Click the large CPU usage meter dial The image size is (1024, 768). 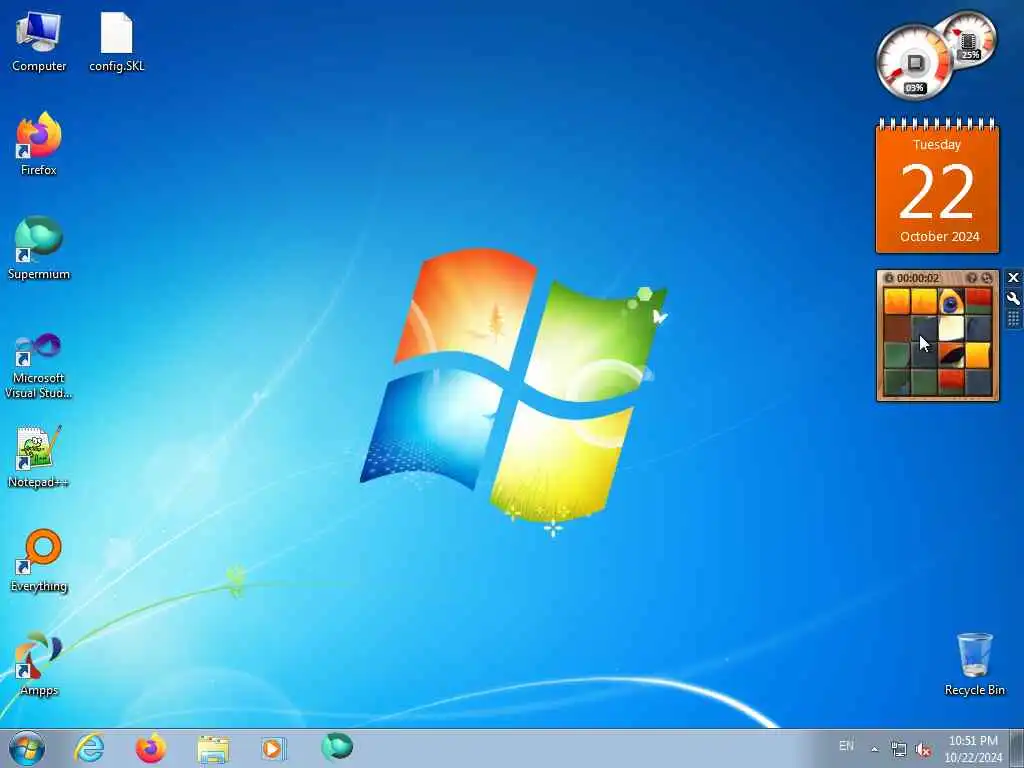[x=914, y=64]
